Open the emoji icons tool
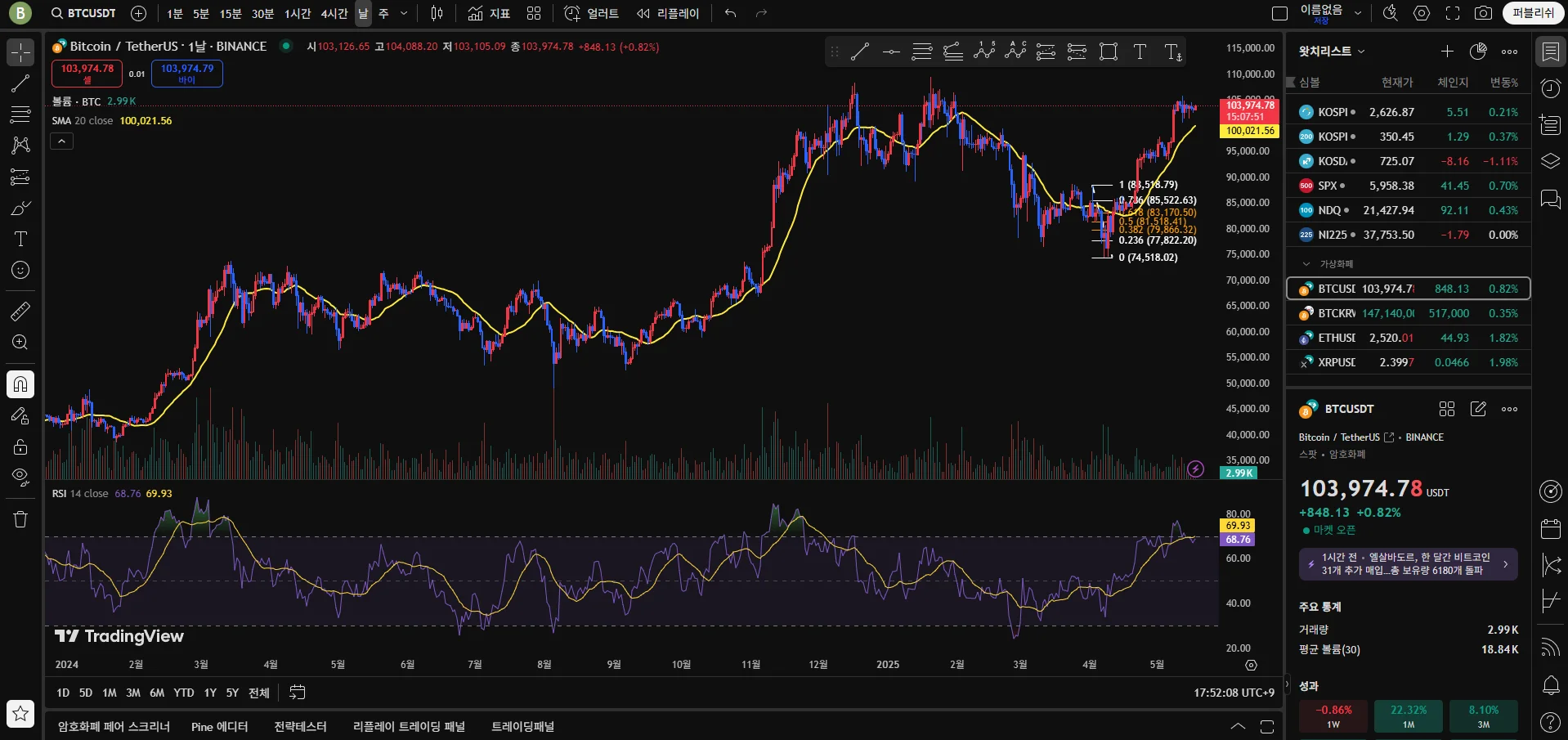 20,270
